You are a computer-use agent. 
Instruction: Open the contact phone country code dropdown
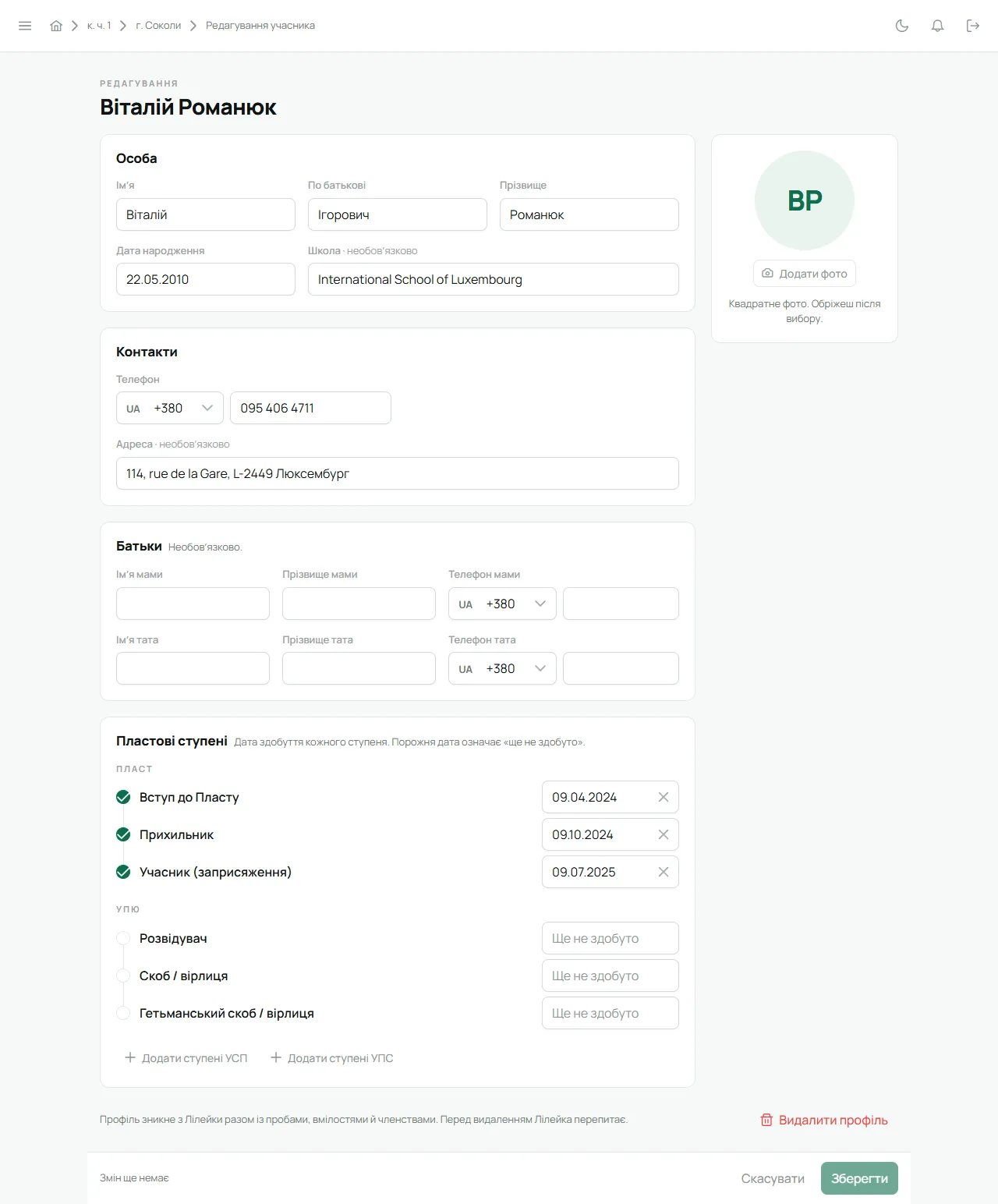coord(170,408)
